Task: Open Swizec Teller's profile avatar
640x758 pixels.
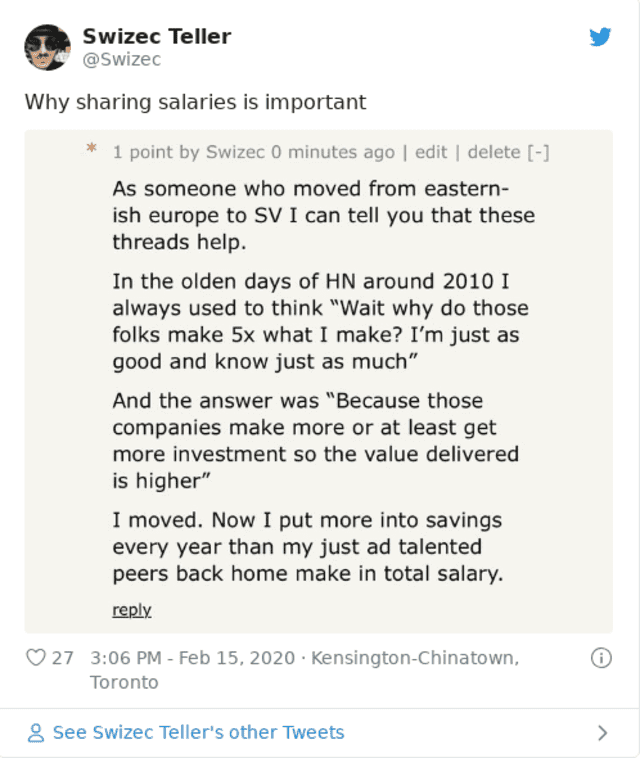Action: [47, 47]
